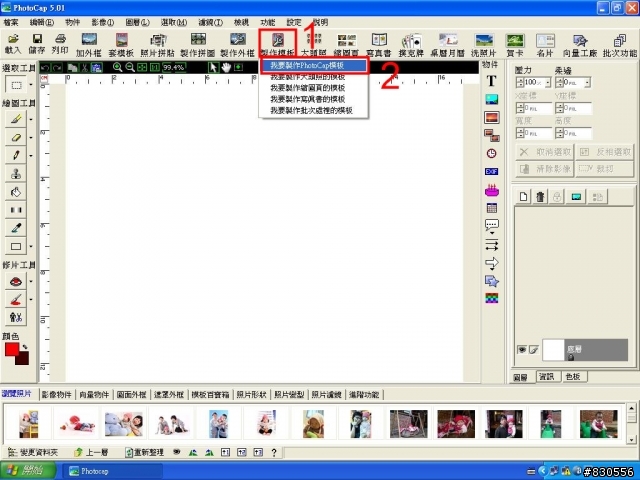The width and height of the screenshot is (640, 480).
Task: Click the 載入 (load) toolbar icon
Action: tap(13, 44)
